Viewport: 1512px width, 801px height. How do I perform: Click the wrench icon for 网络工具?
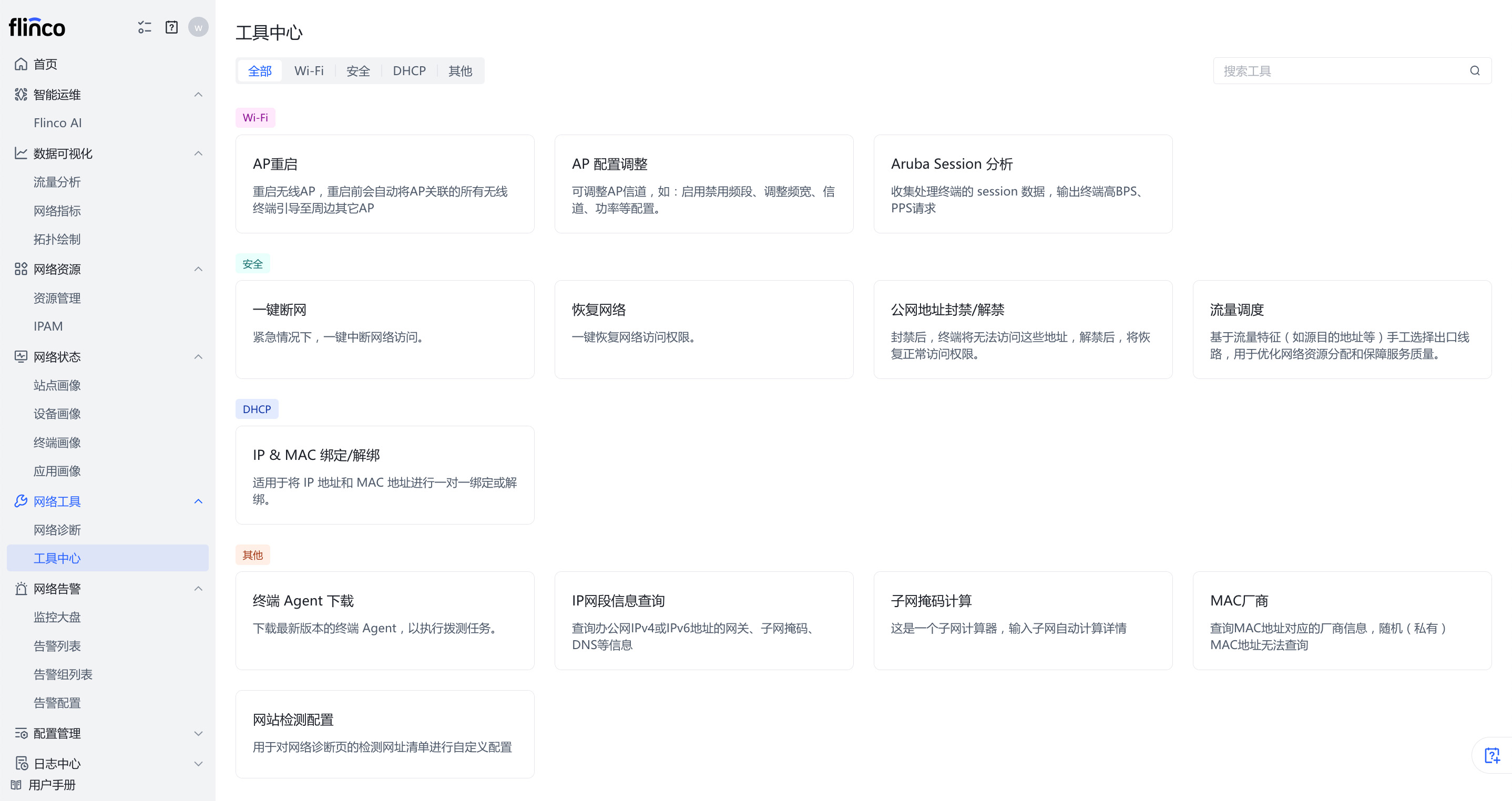pos(21,501)
